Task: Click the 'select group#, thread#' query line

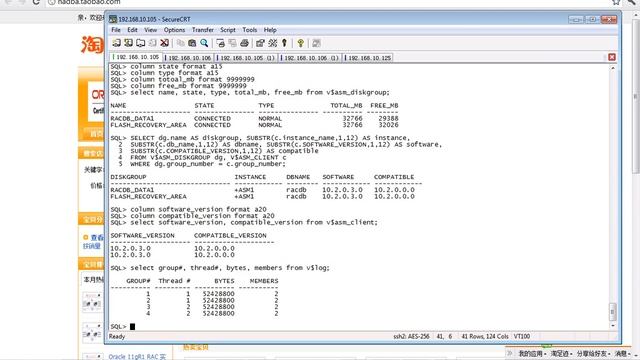Action: coord(220,268)
